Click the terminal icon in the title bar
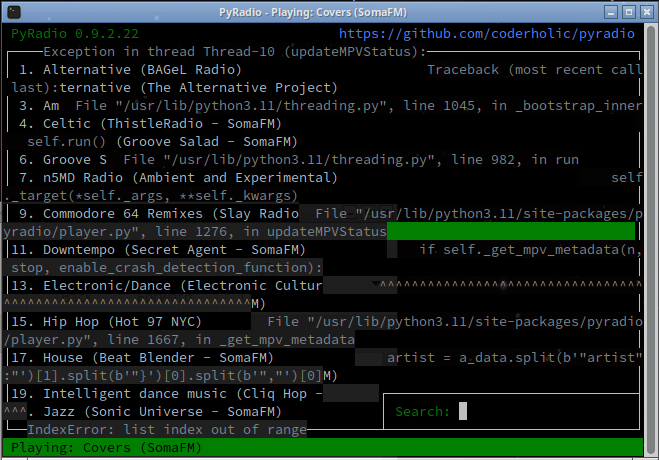 pos(14,12)
